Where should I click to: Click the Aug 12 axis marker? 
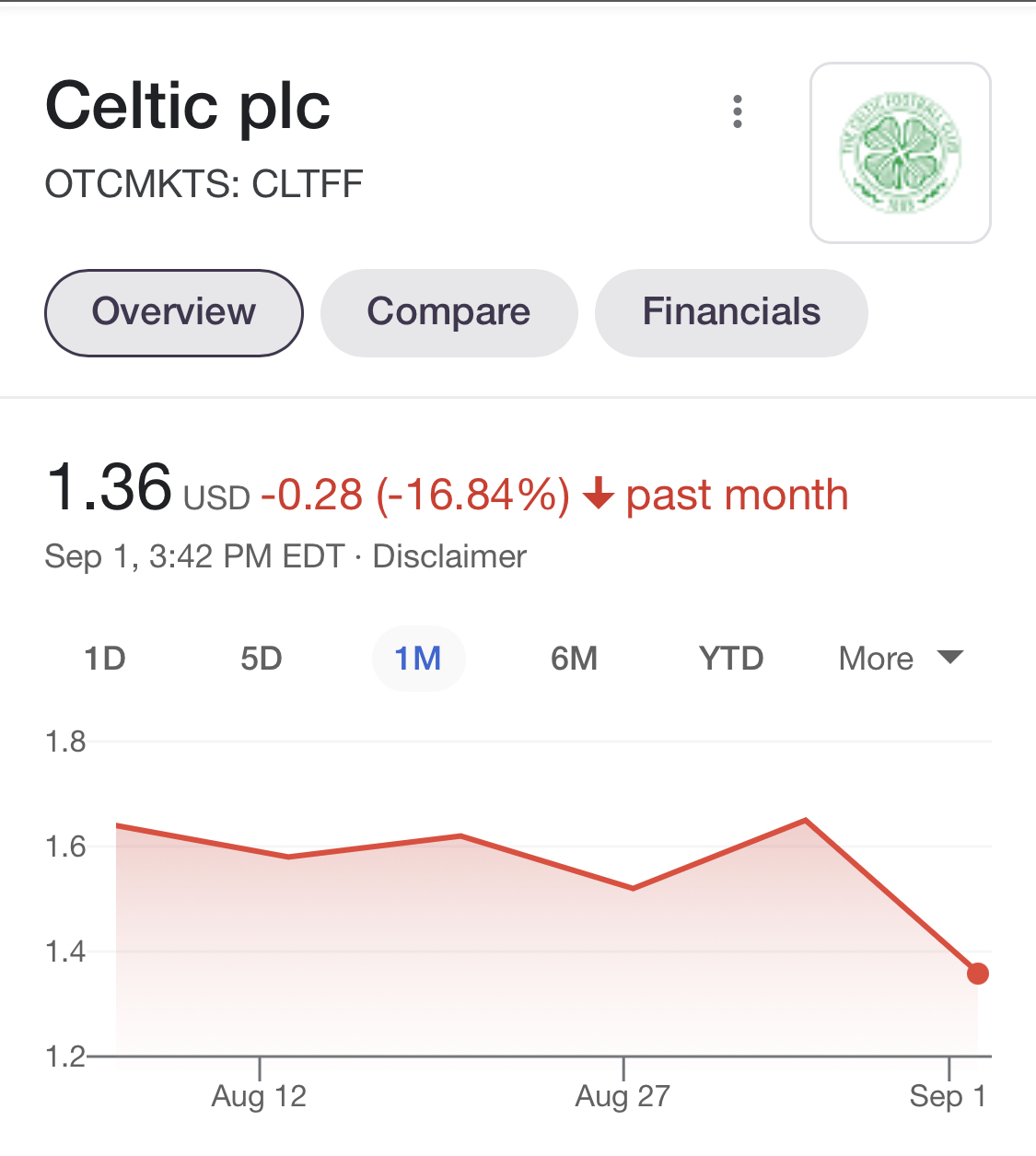point(259,1096)
